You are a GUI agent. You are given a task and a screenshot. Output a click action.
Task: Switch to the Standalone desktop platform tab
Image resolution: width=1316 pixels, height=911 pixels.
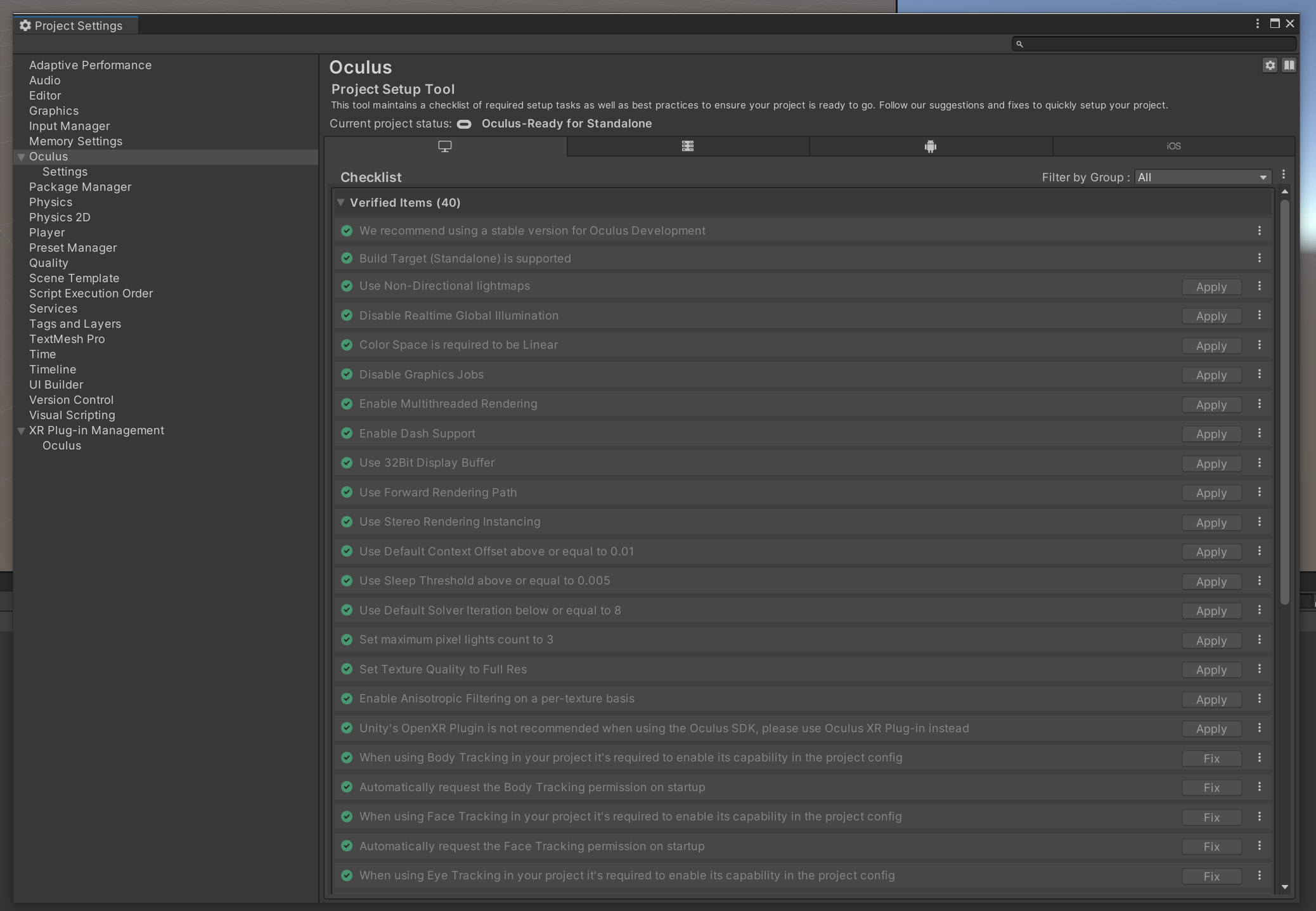[x=445, y=146]
